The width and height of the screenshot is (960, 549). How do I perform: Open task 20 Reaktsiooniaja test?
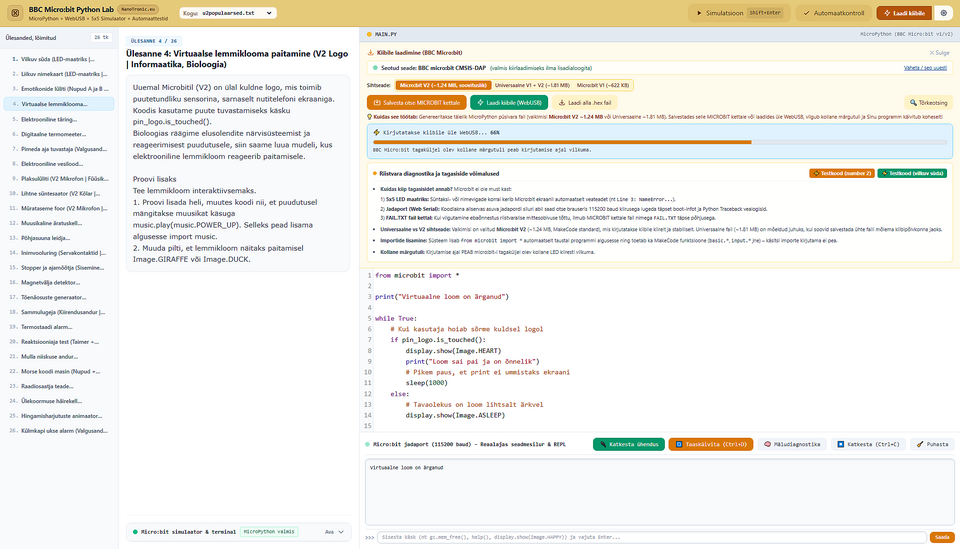(x=59, y=342)
